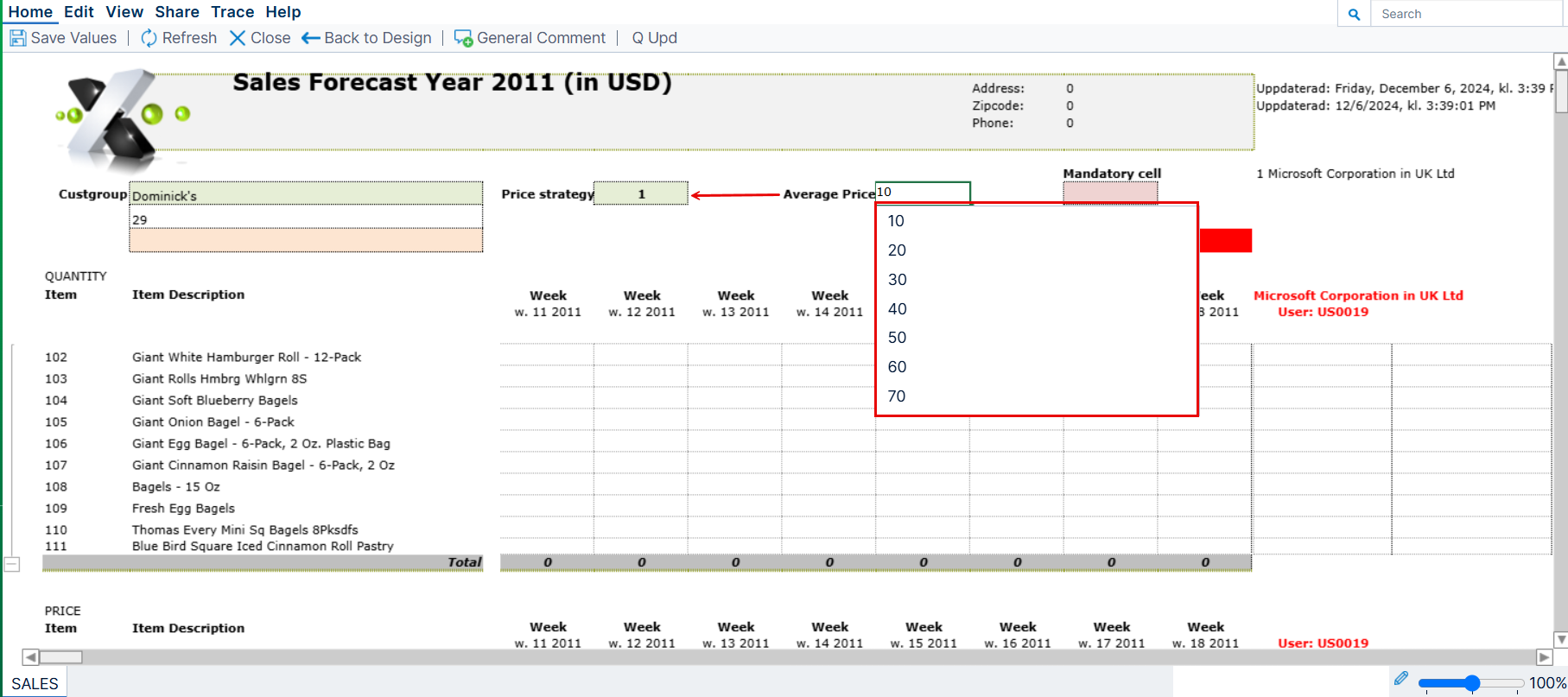This screenshot has width=1568, height=697.
Task: Click item 111 Blue Bird Cinnamon Roll Pastry
Action: point(263,547)
